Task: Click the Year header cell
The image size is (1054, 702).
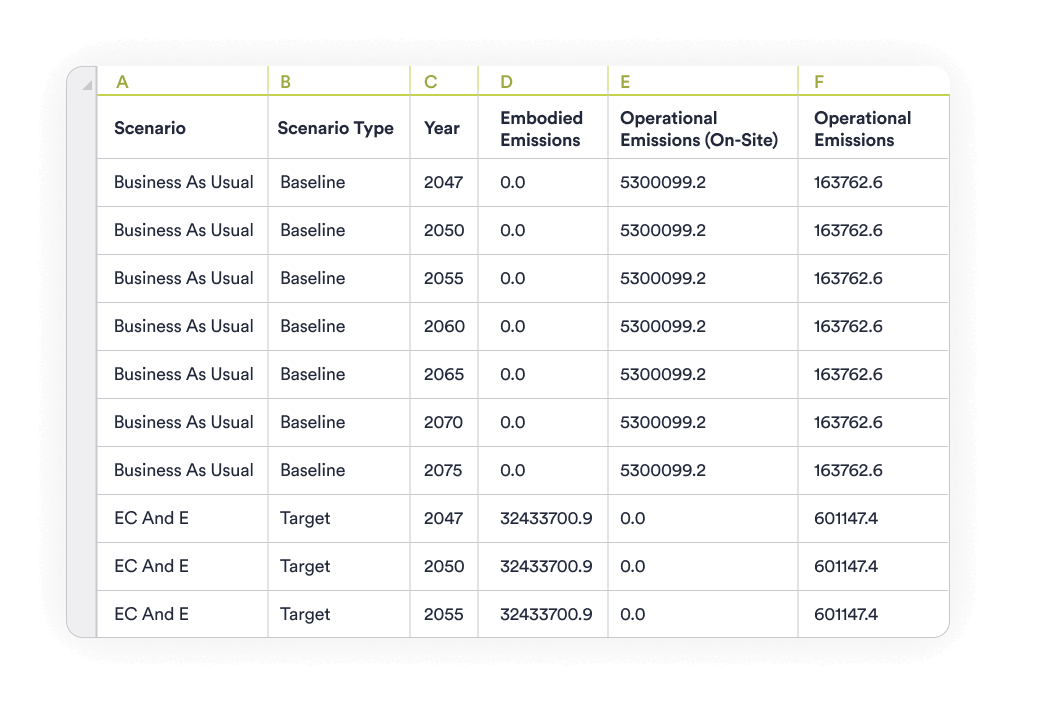Action: pyautogui.click(x=444, y=128)
